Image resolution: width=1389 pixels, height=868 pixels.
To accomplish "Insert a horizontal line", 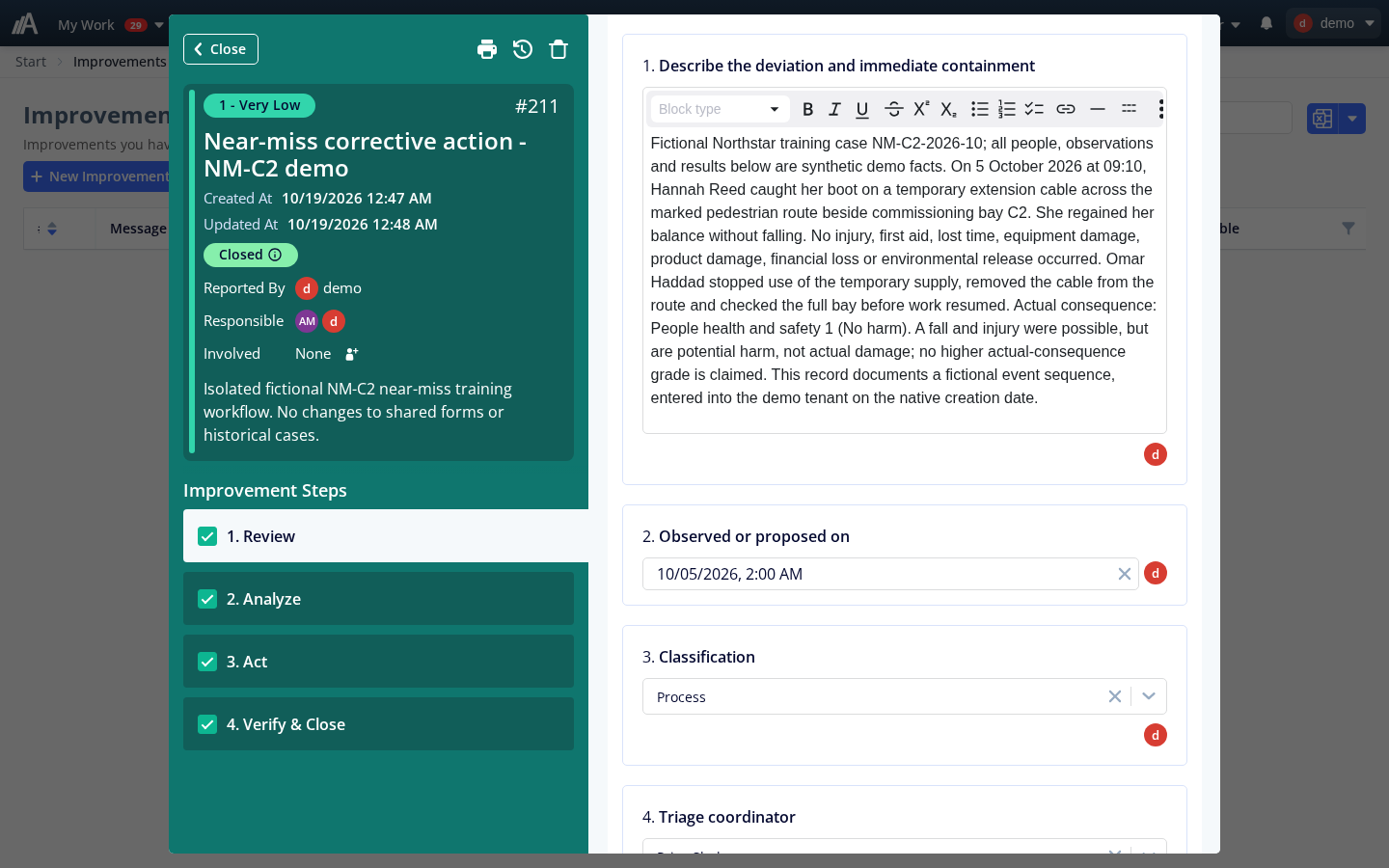I will (1098, 109).
